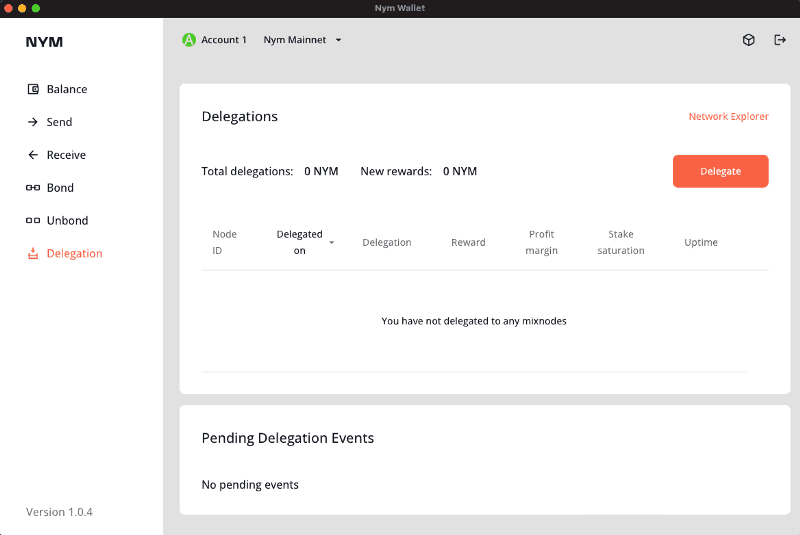Click the Node ID column header
The image size is (800, 535).
click(x=224, y=242)
